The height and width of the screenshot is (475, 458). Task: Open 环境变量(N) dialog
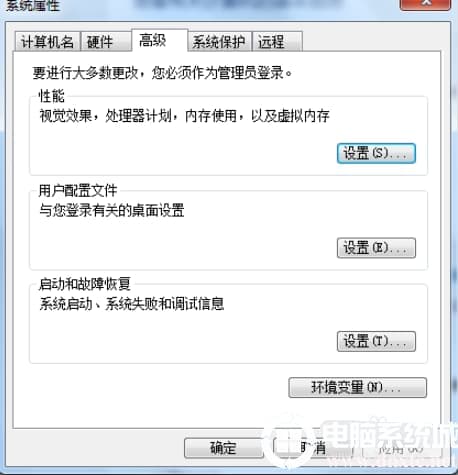tap(357, 387)
